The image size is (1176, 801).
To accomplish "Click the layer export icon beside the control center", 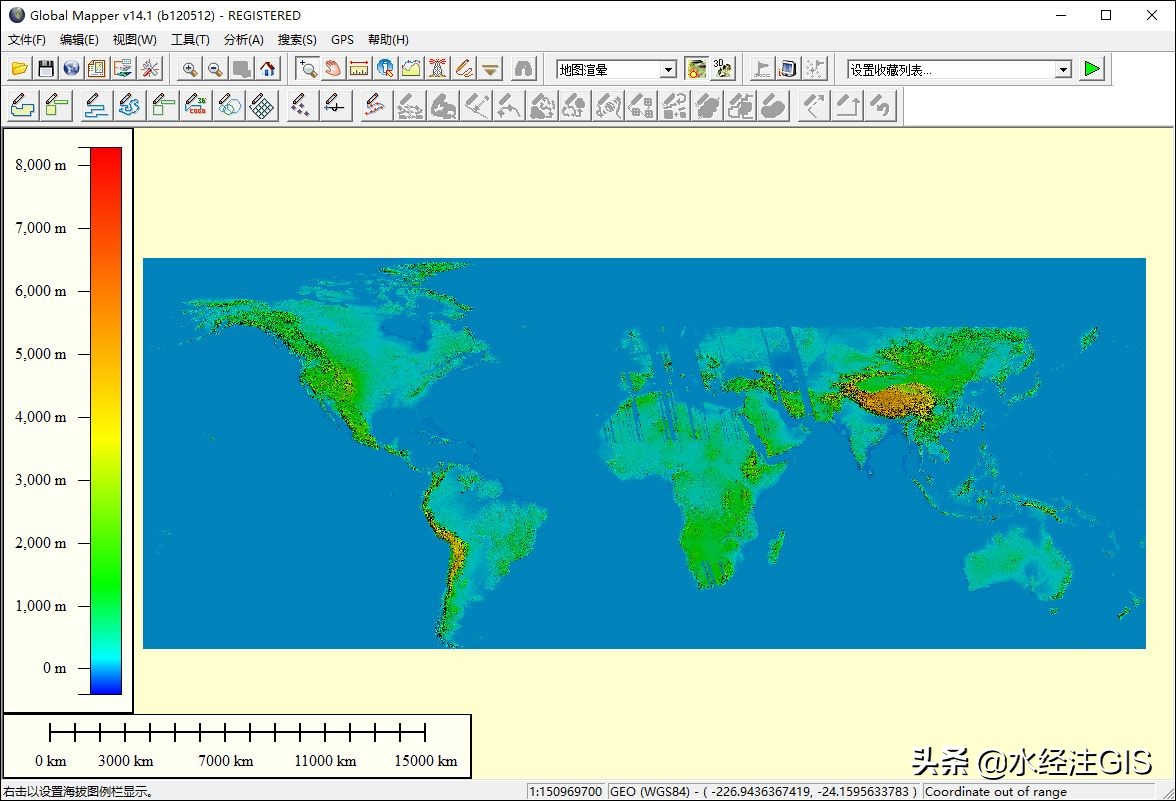I will point(123,69).
